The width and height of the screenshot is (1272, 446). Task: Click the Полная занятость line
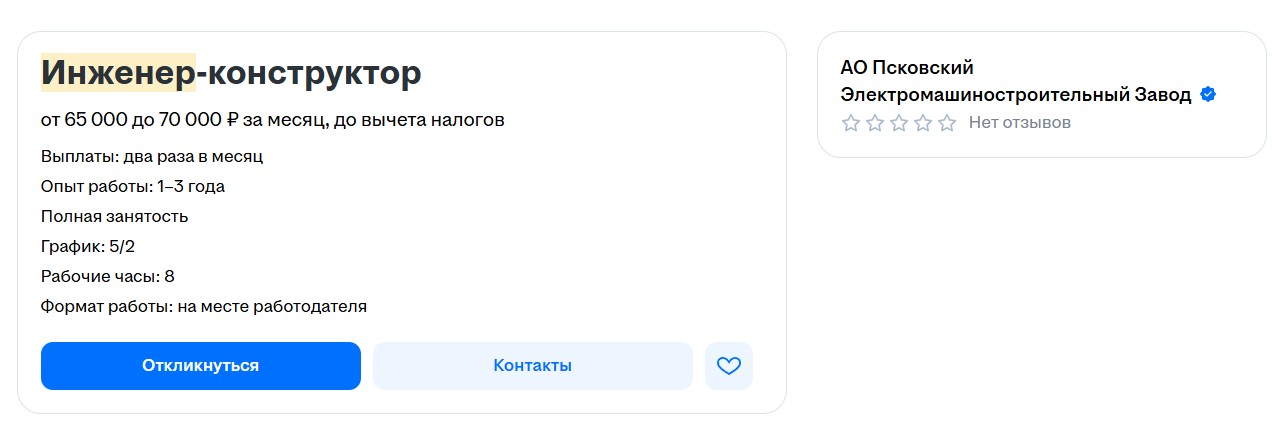[x=114, y=217]
